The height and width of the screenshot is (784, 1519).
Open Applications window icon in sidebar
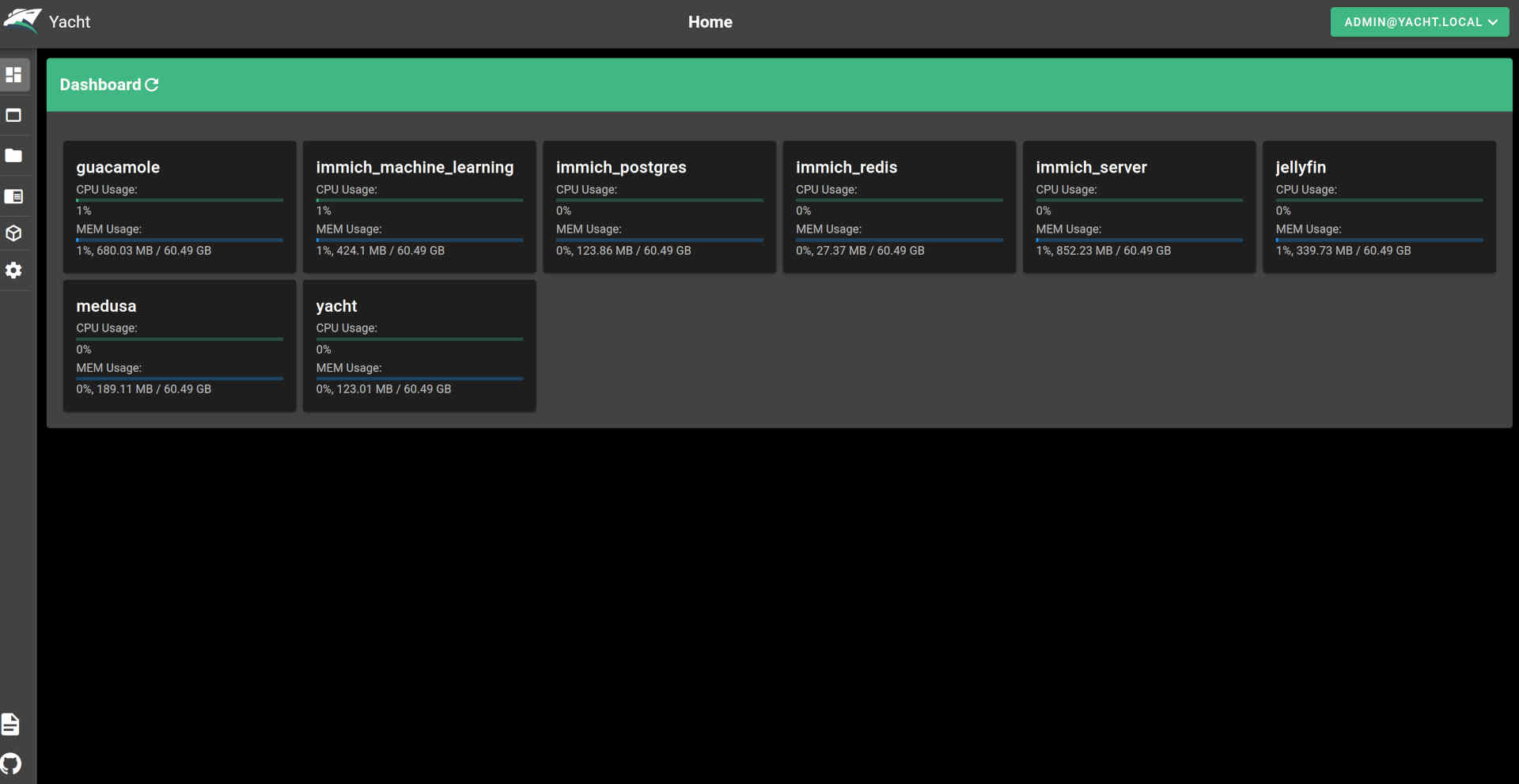coord(14,116)
